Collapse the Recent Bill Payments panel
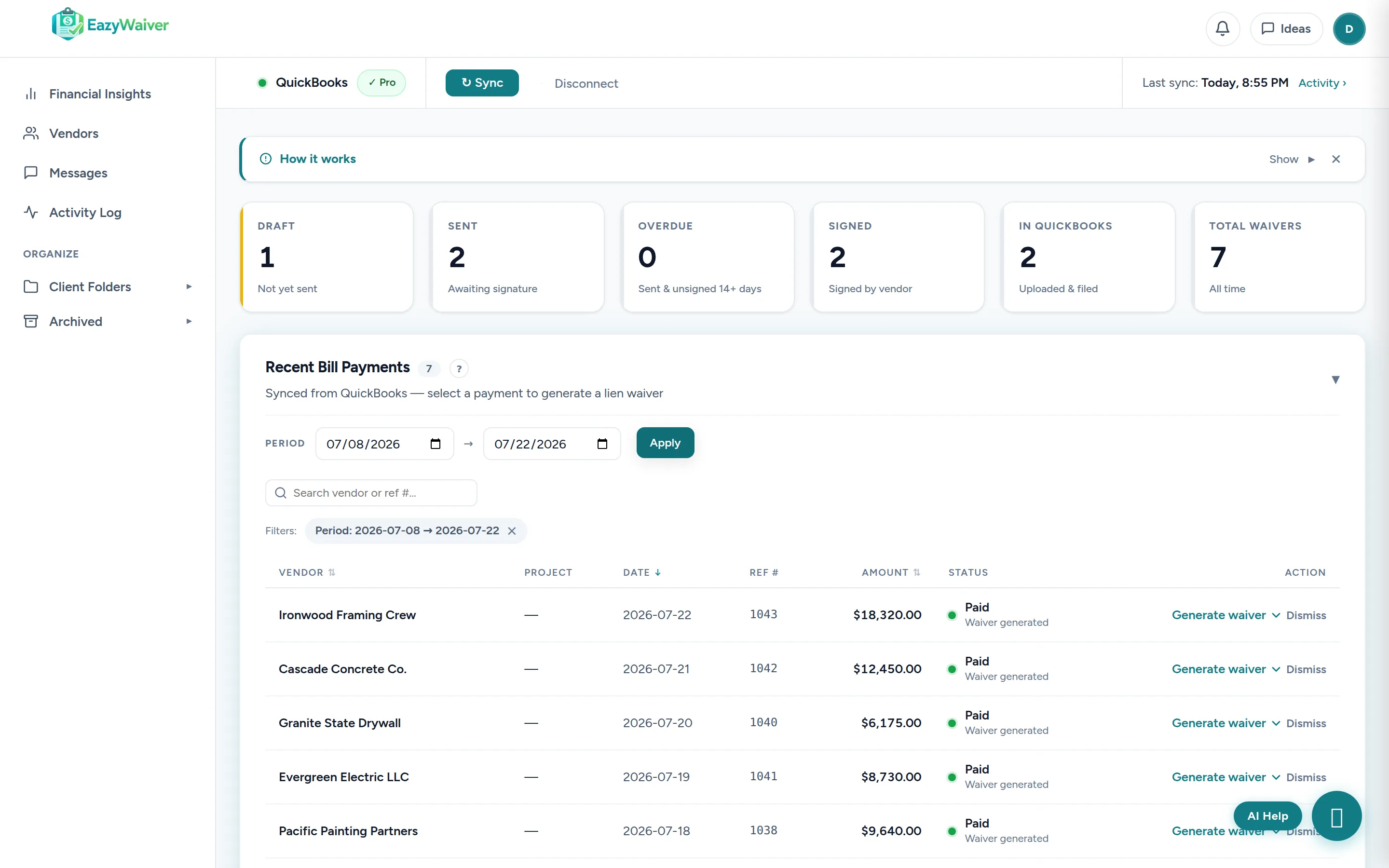The height and width of the screenshot is (868, 1389). 1335,380
